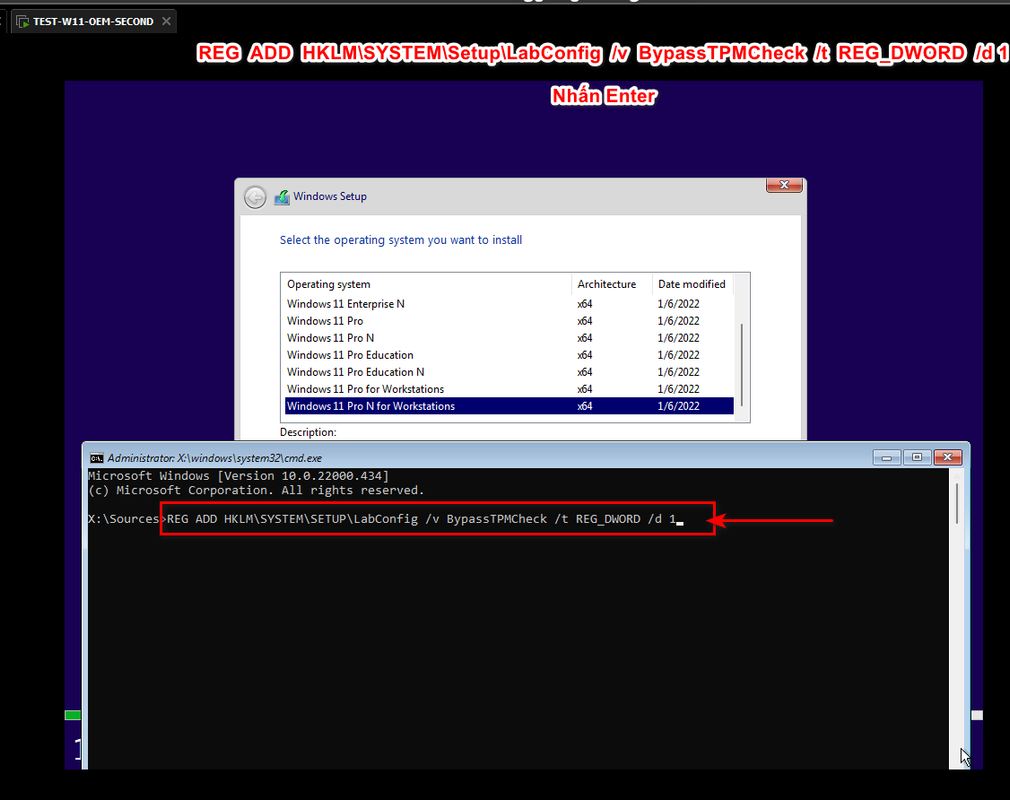Select Windows 11 Pro N for Workstations

509,406
